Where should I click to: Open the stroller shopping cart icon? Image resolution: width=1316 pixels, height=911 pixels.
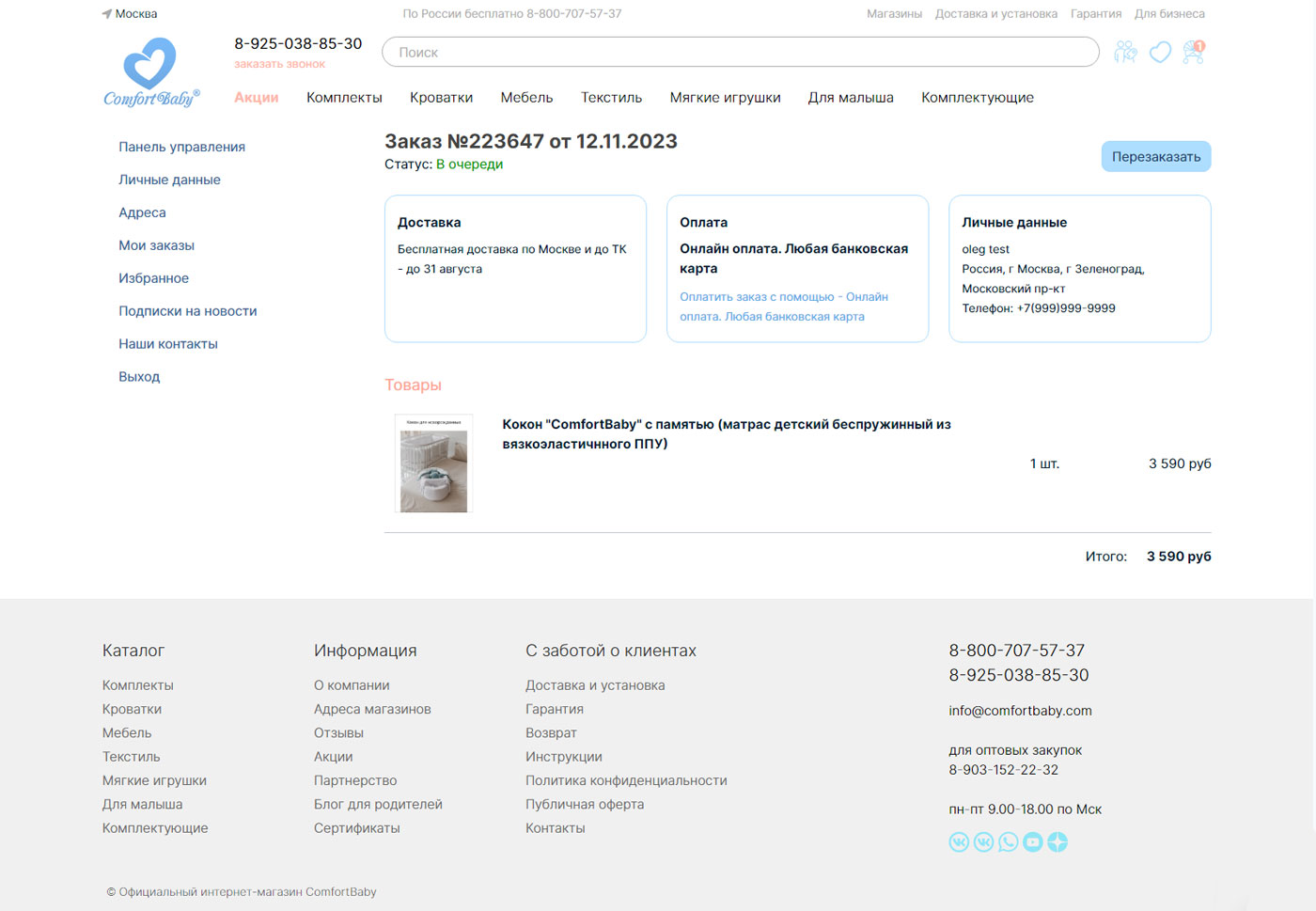pos(1194,52)
